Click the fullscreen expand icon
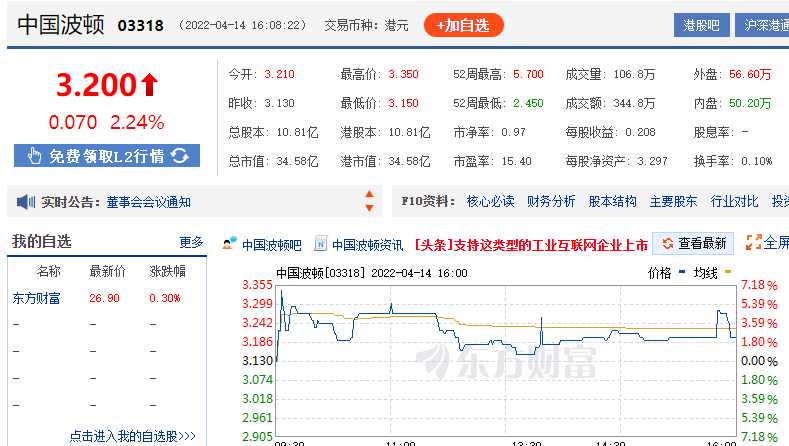 coord(753,243)
